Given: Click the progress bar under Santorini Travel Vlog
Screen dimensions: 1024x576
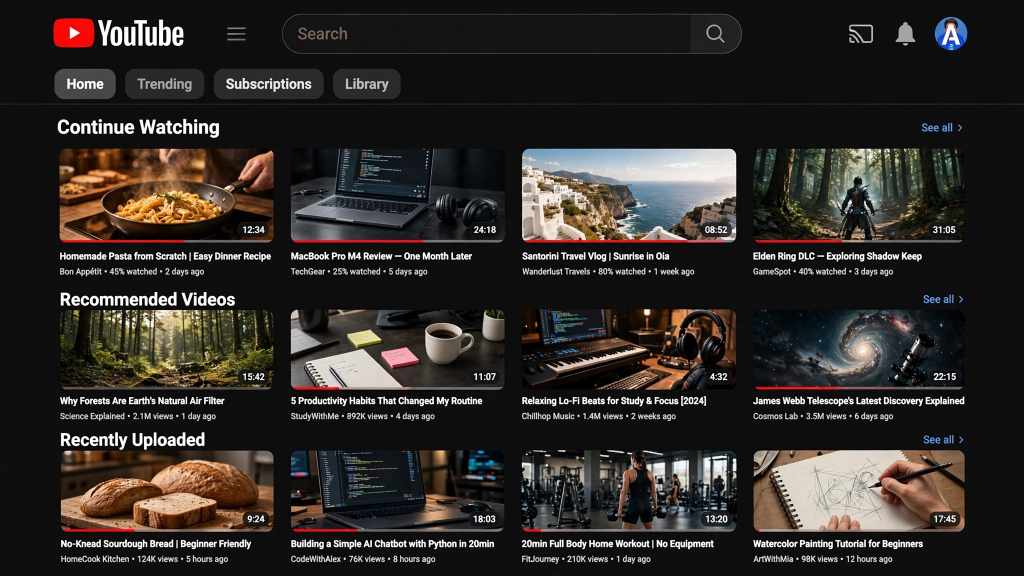Looking at the screenshot, I should pos(629,241).
